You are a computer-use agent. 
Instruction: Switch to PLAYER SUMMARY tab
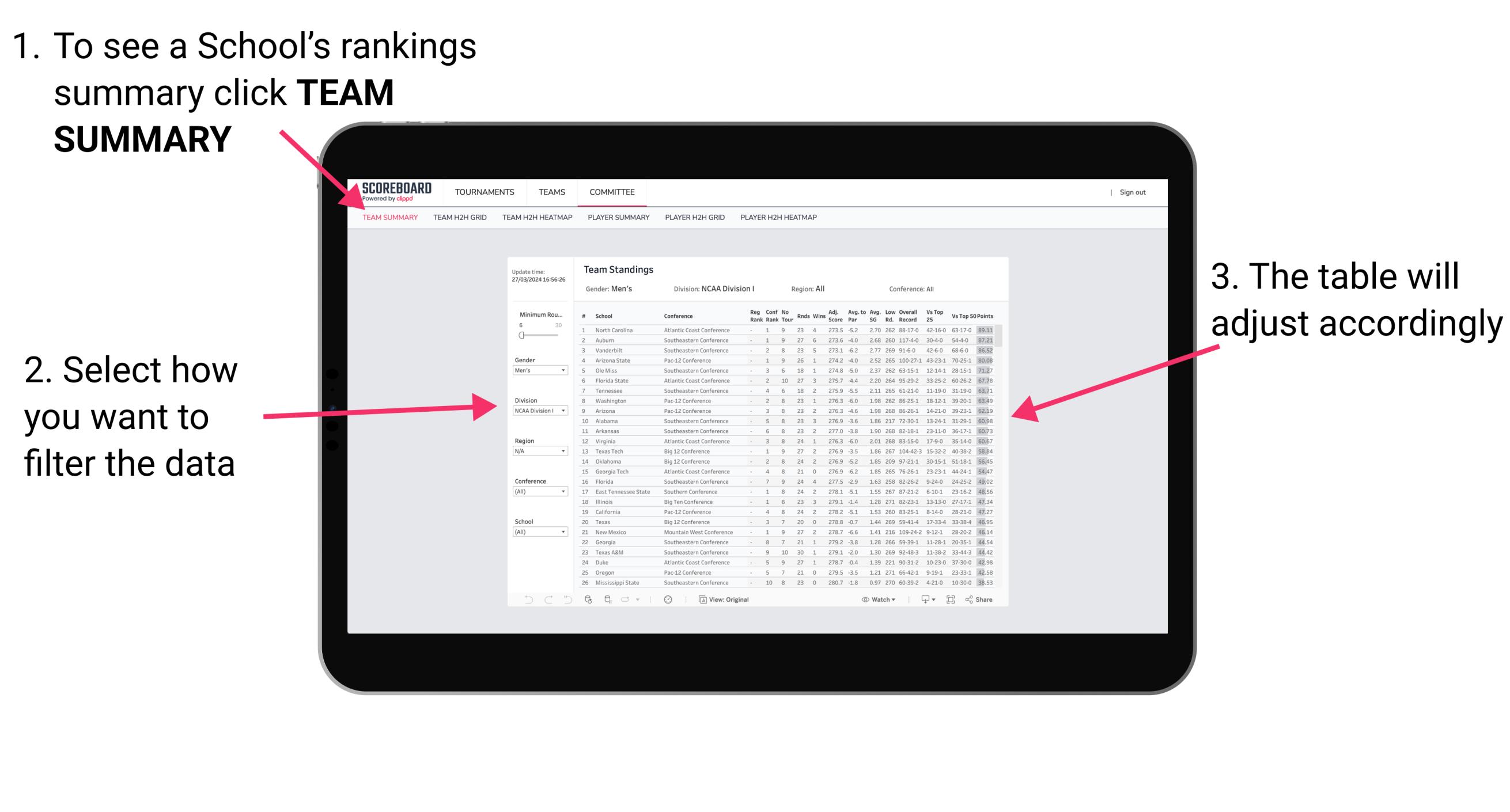coord(616,223)
